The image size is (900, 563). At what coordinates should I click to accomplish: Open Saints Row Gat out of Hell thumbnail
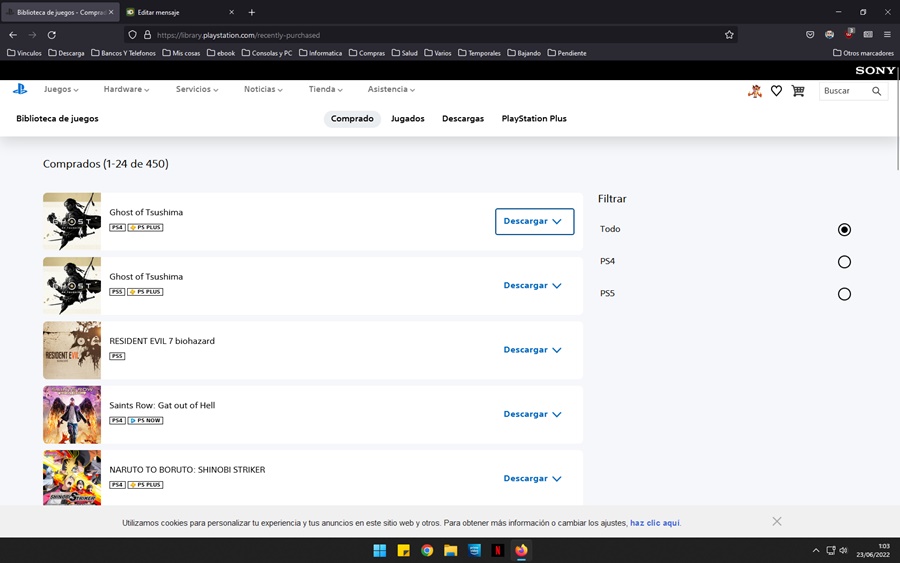[x=72, y=414]
